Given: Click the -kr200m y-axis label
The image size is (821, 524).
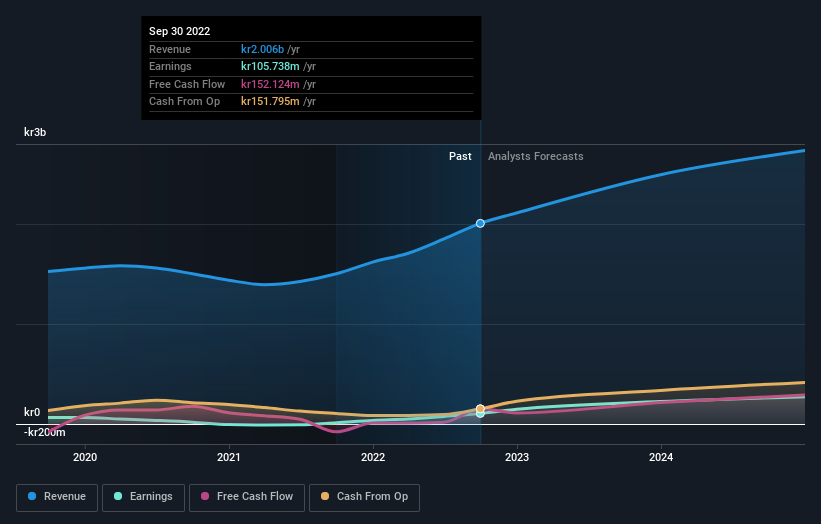Looking at the screenshot, I should (x=45, y=432).
